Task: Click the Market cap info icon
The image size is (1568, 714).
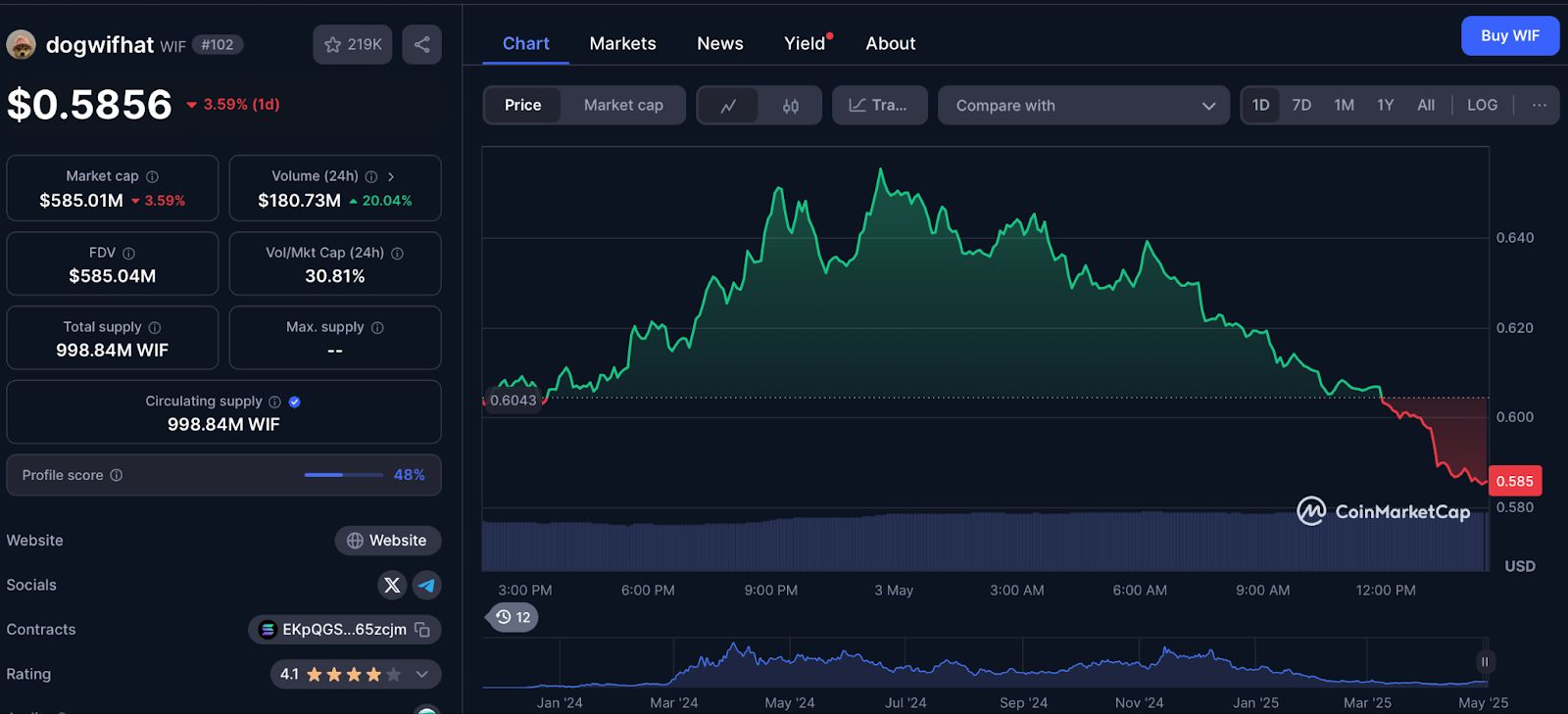Action: tap(152, 176)
